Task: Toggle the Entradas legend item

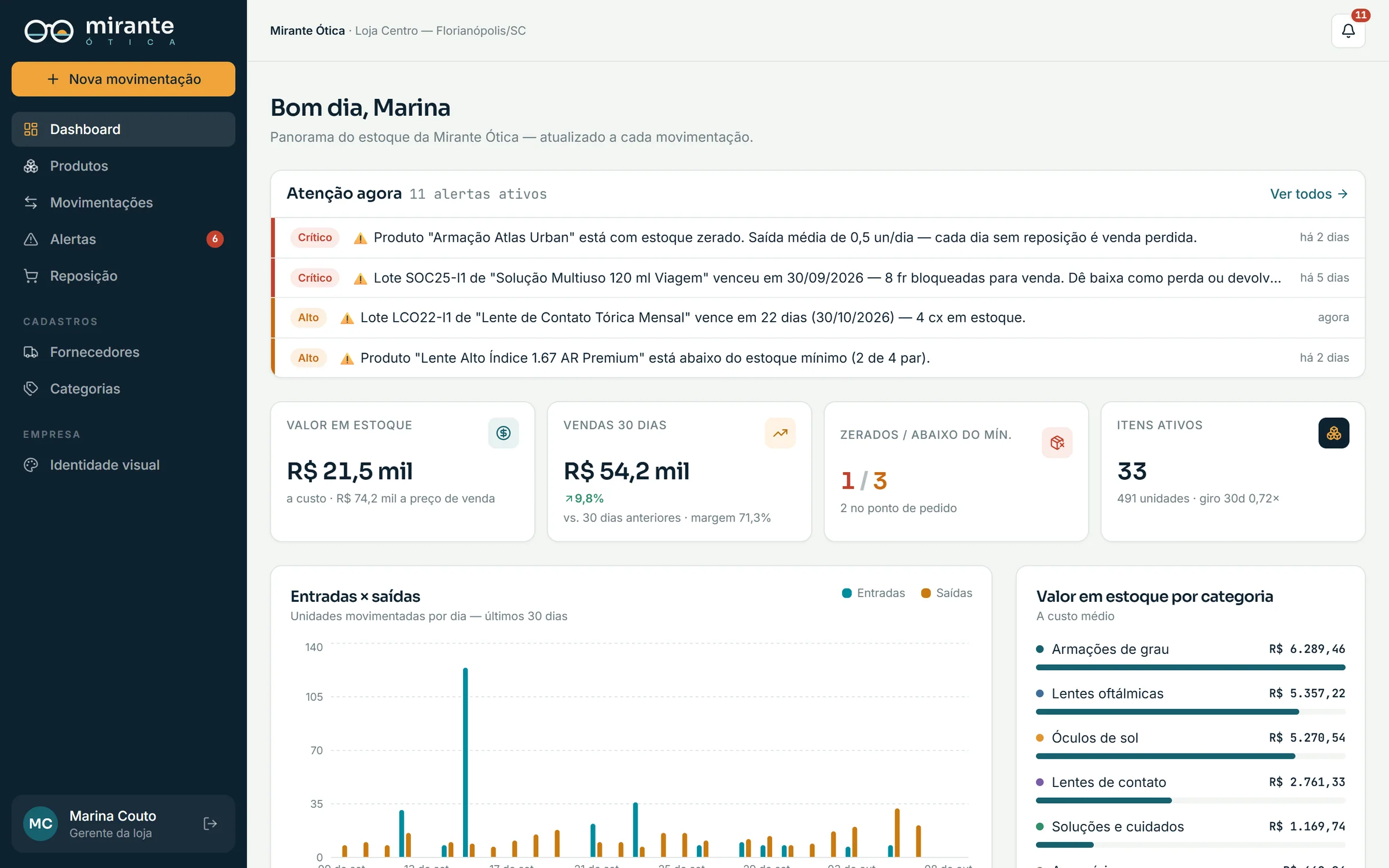Action: click(x=873, y=593)
